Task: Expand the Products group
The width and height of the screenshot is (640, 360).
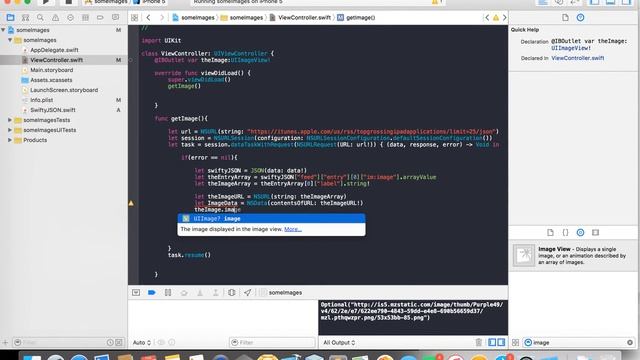Action: (x=10, y=140)
